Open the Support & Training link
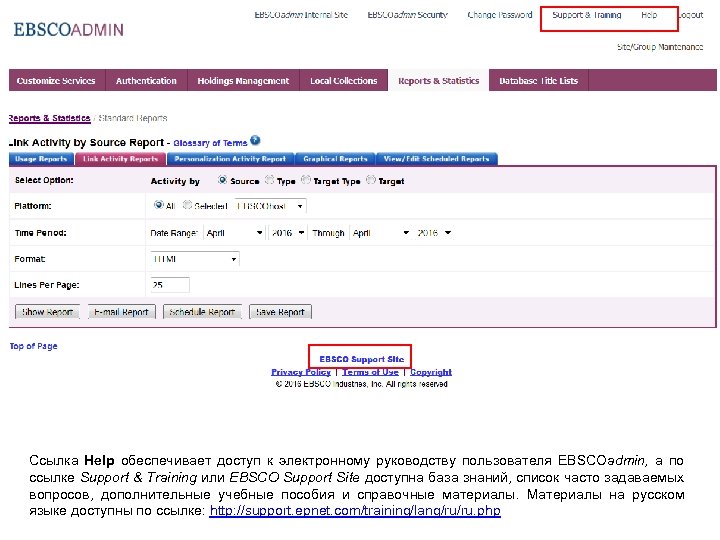 [x=586, y=15]
